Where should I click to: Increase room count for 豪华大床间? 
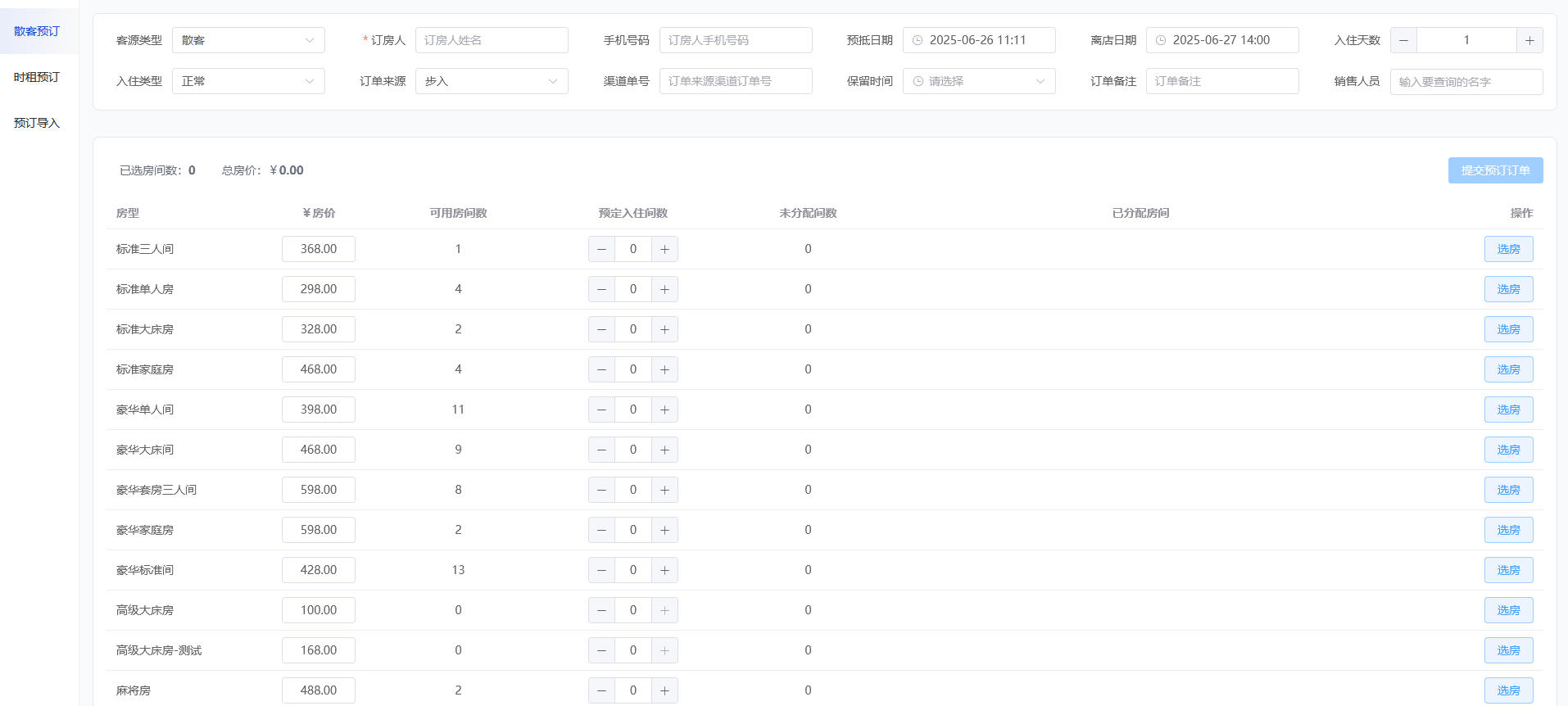pos(664,450)
